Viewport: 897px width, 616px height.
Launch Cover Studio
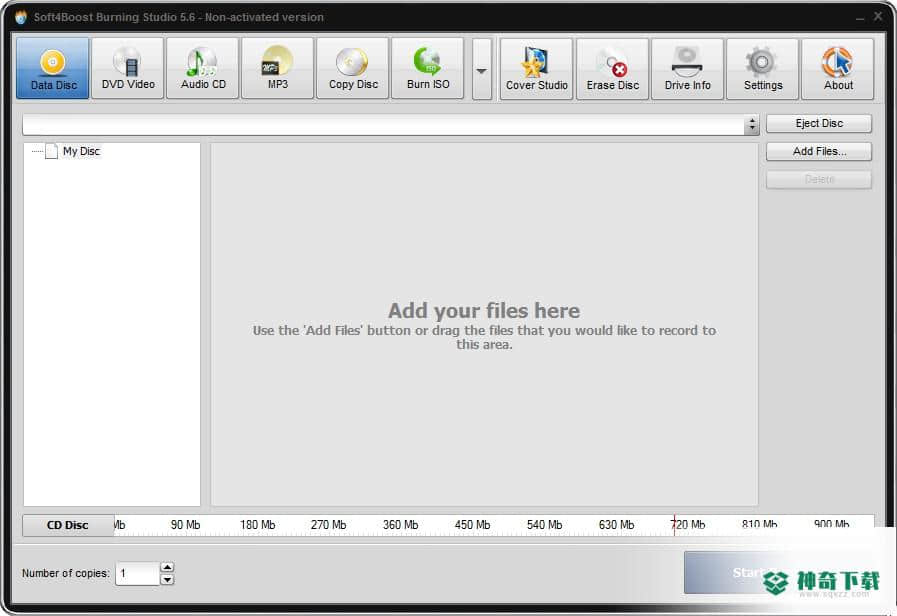[x=537, y=69]
